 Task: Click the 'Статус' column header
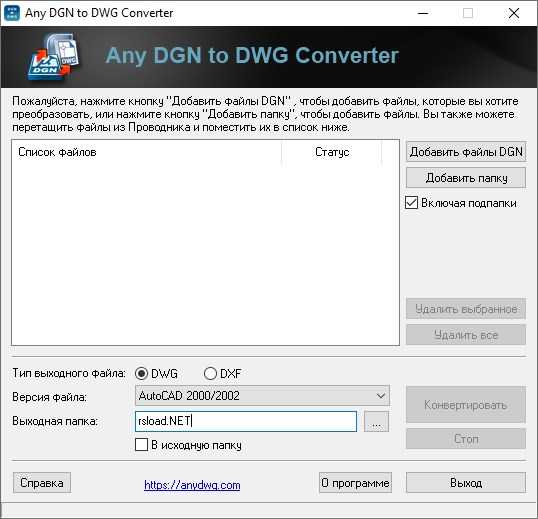[x=332, y=152]
